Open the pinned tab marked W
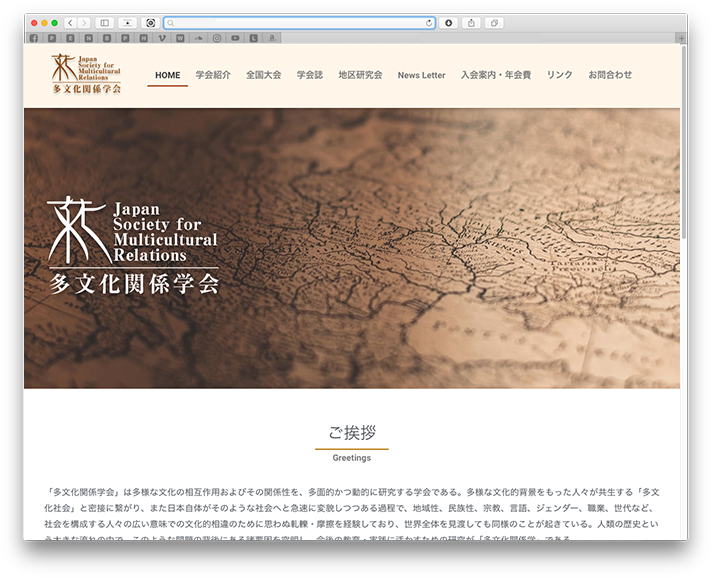Image resolution: width=712 pixels, height=578 pixels. point(180,38)
